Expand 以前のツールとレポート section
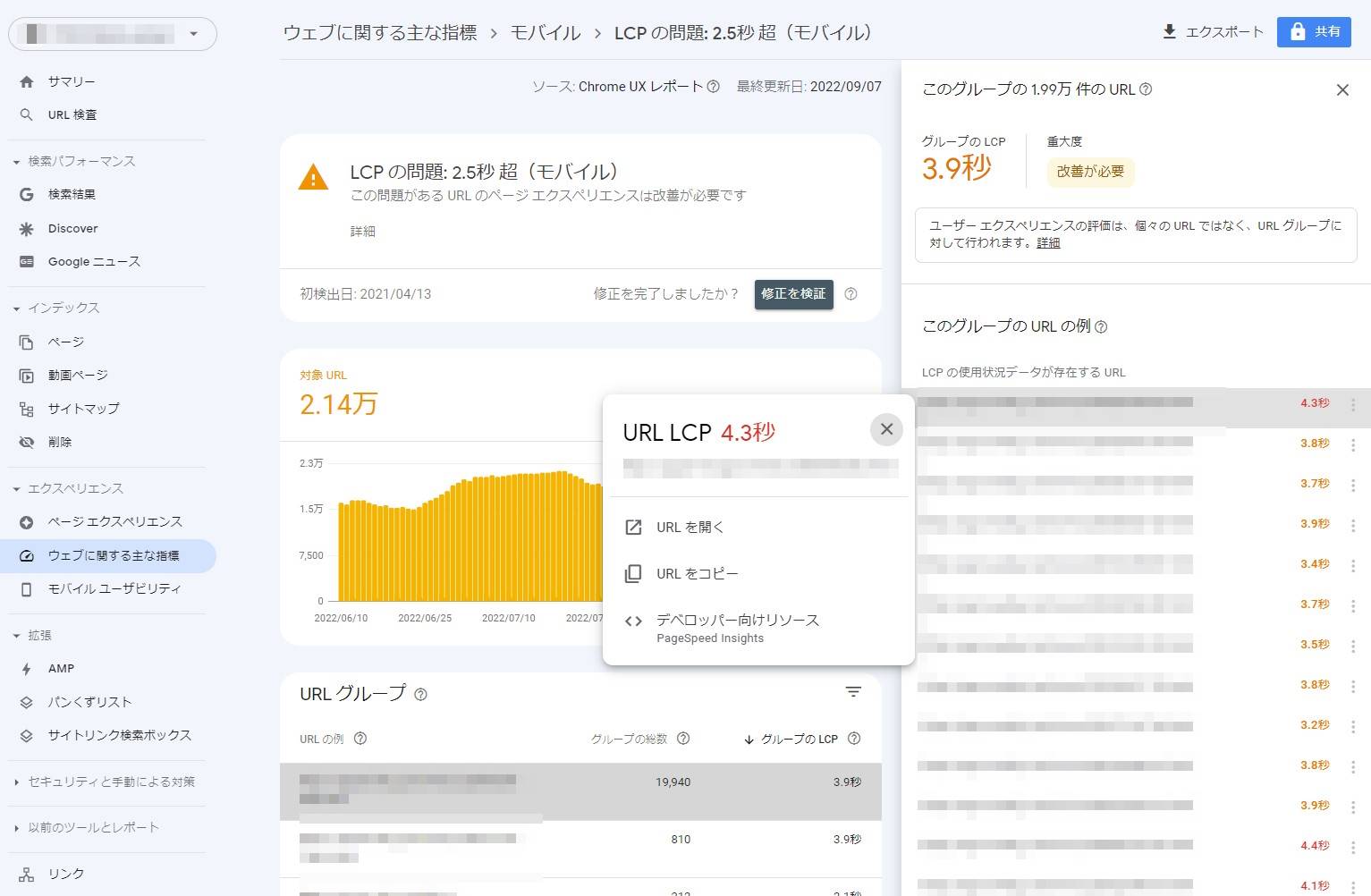 (x=17, y=828)
